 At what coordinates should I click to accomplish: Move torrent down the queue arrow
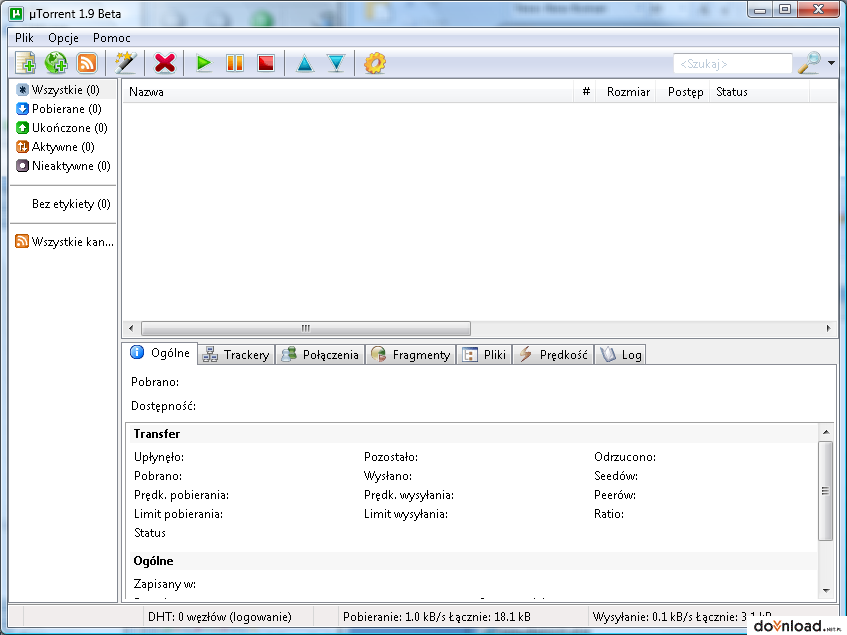point(336,64)
